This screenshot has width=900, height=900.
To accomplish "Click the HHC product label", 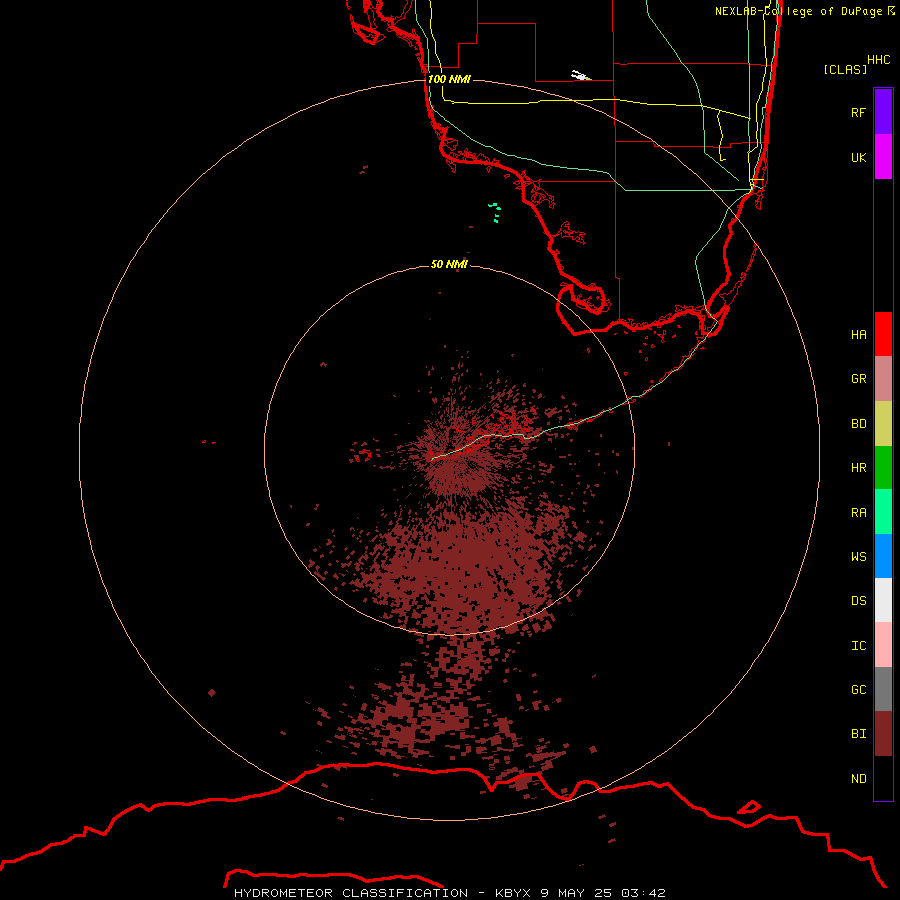I will 878,60.
